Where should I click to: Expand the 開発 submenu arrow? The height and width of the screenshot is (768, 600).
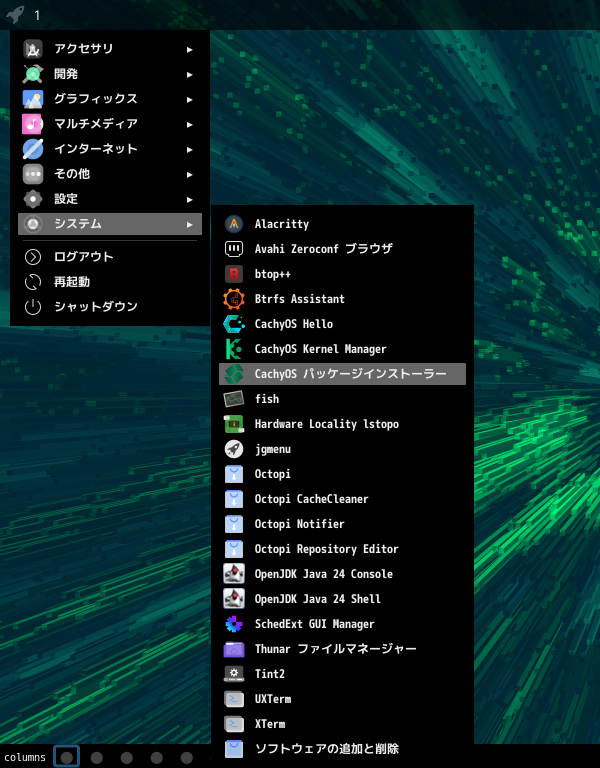(x=190, y=74)
